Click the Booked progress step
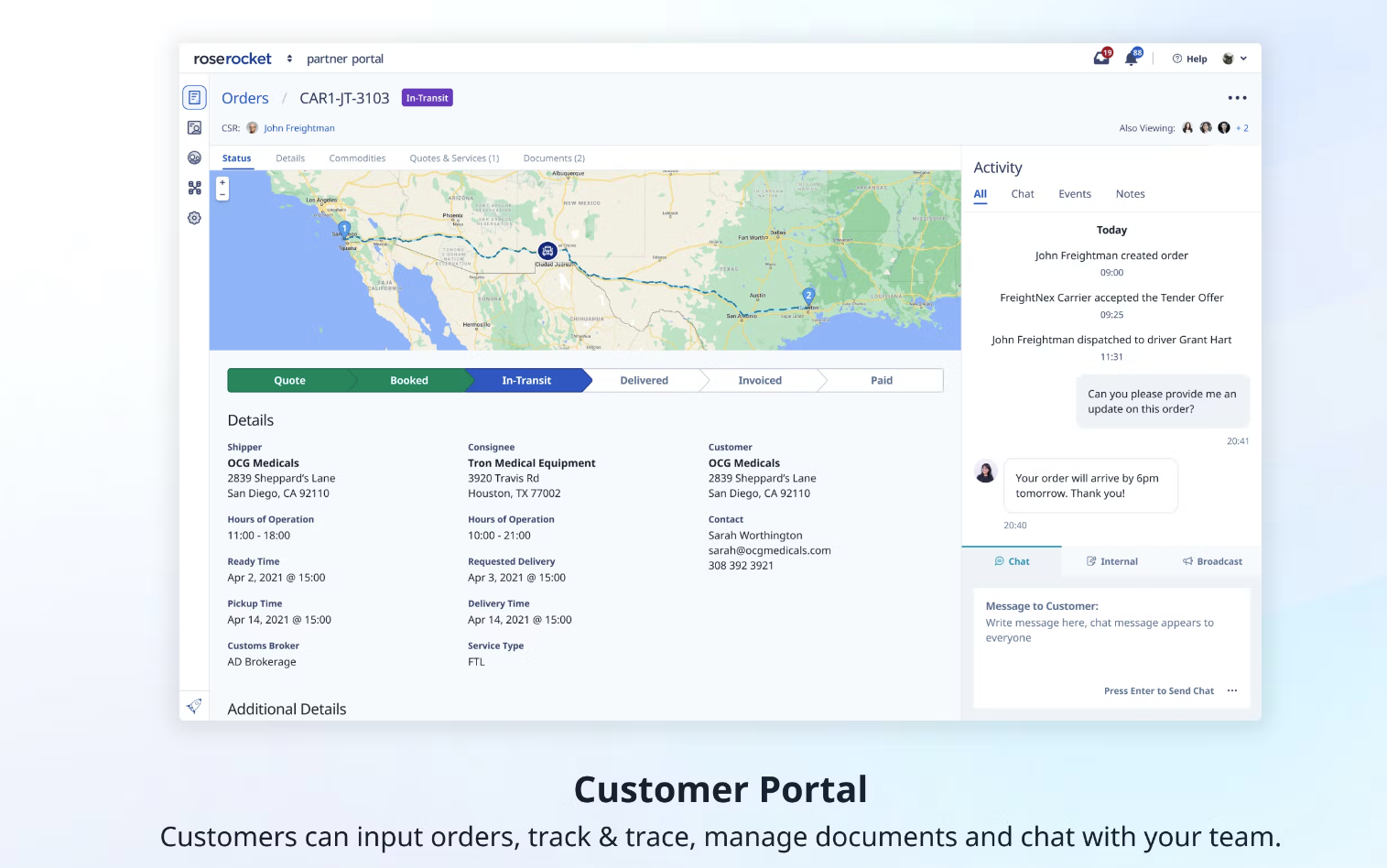The height and width of the screenshot is (868, 1387). 409,381
